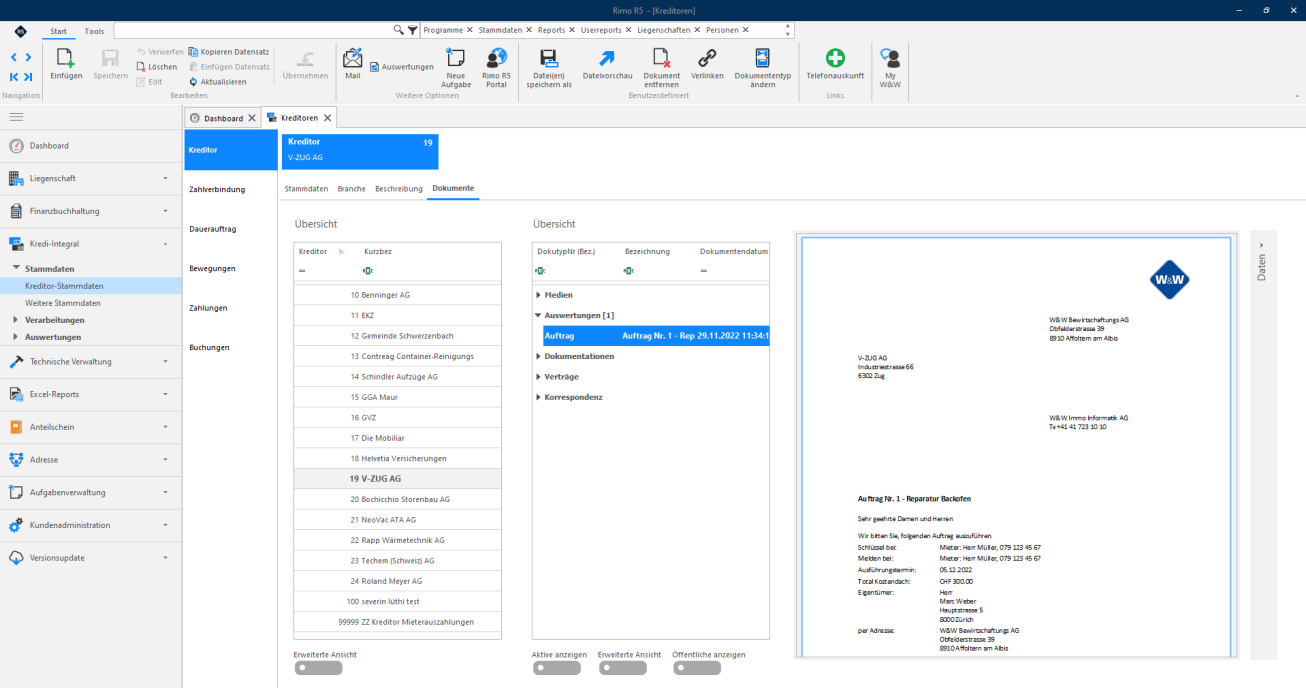Go to the next record arrow
Screen dimensions: 1306x688
pyautogui.click(x=28, y=58)
